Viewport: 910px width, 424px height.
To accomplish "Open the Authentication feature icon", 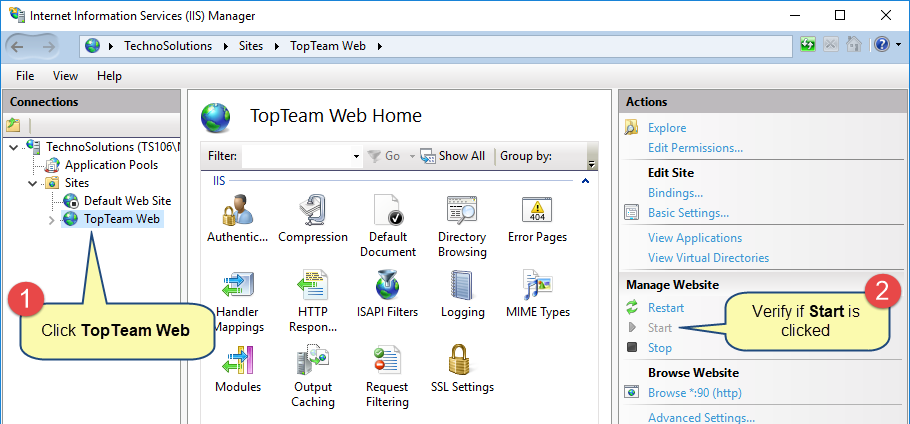I will (x=237, y=210).
